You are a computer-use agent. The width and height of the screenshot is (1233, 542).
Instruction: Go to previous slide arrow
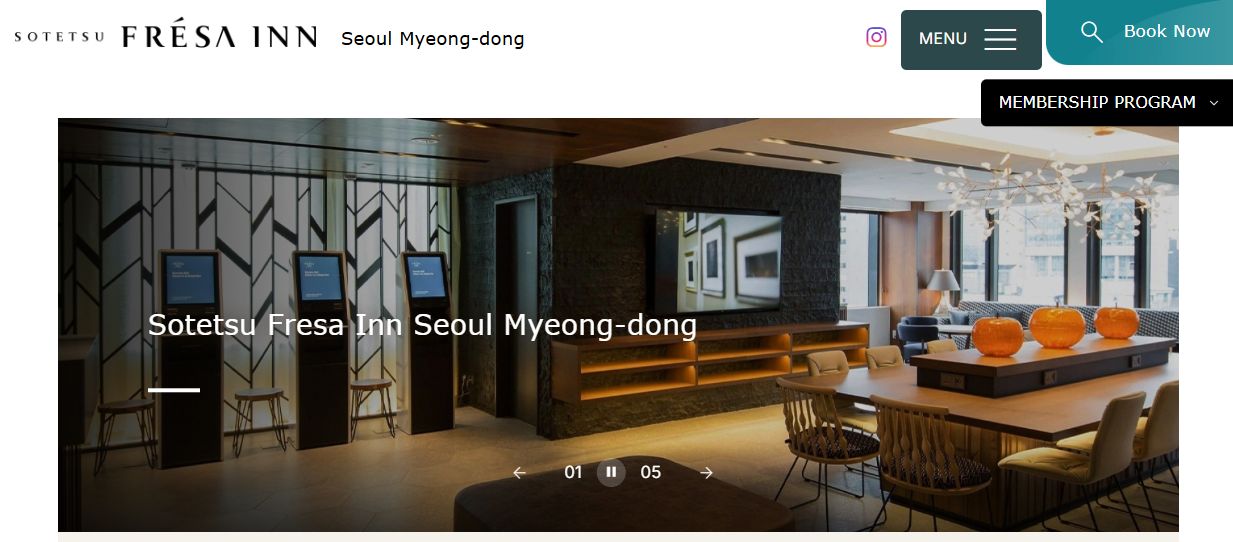tap(519, 473)
